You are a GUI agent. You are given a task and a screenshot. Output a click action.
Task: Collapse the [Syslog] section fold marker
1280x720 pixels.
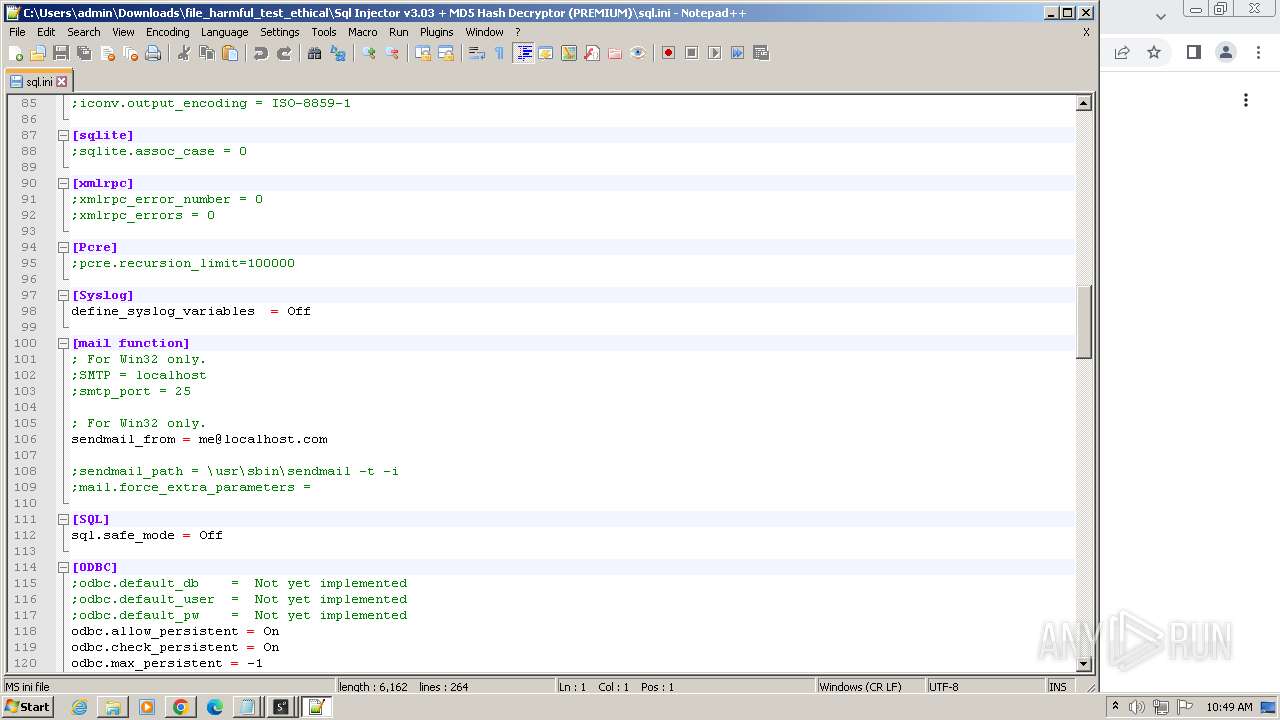pos(63,295)
